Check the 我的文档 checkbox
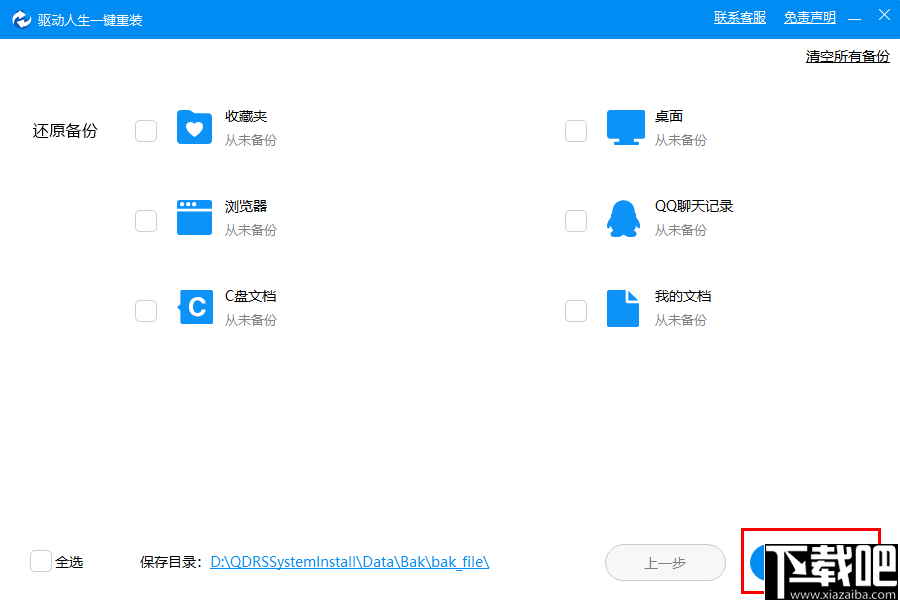This screenshot has width=900, height=600. (575, 311)
